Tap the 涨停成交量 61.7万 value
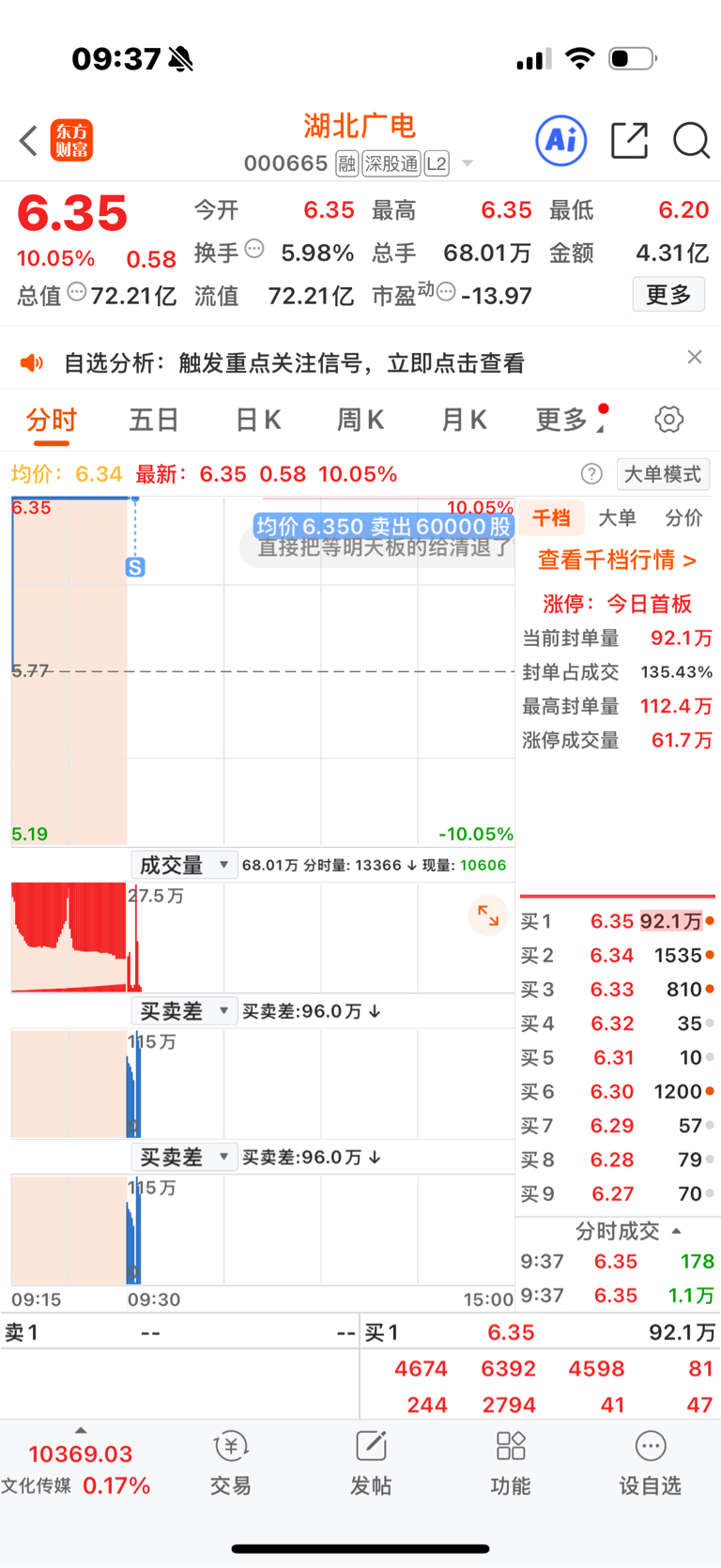 (x=682, y=740)
